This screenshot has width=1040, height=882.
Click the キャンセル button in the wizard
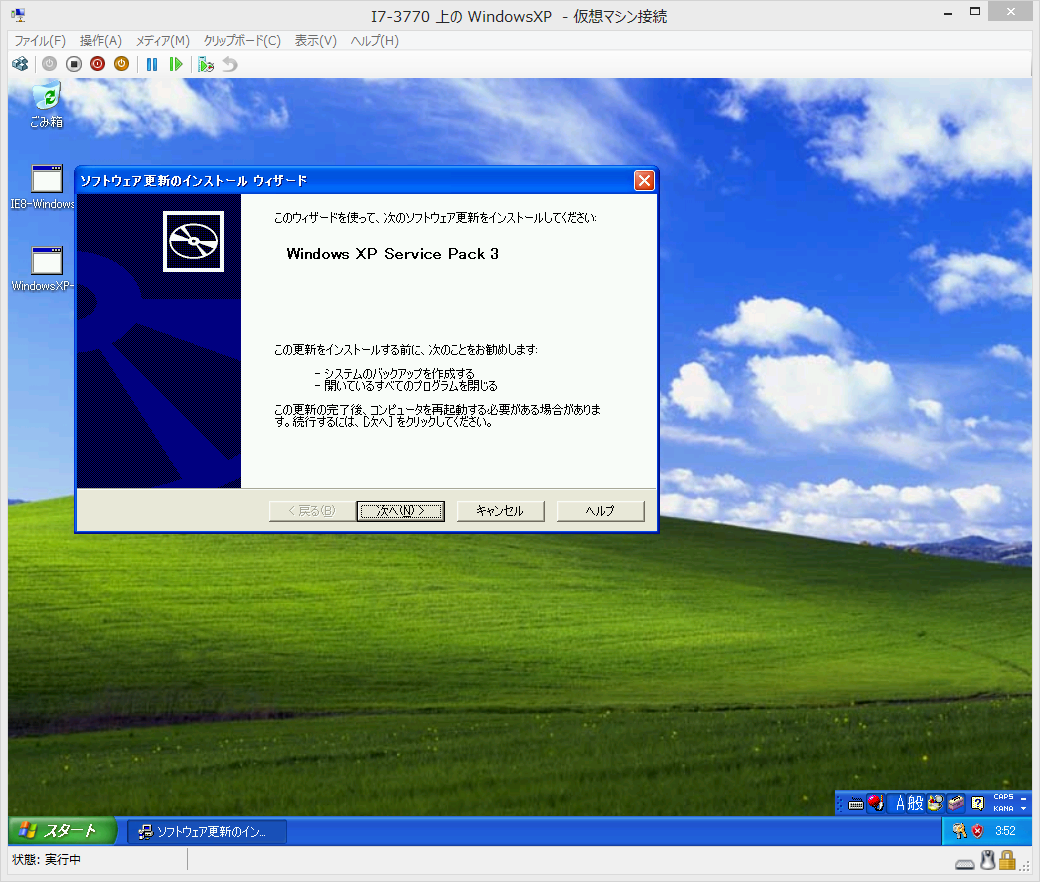[500, 511]
